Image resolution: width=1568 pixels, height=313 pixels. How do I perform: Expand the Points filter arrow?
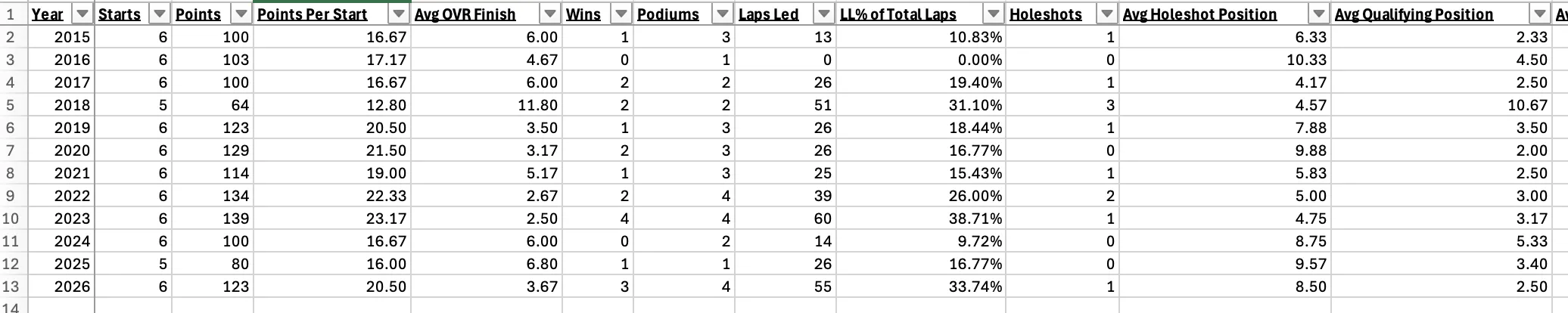241,14
